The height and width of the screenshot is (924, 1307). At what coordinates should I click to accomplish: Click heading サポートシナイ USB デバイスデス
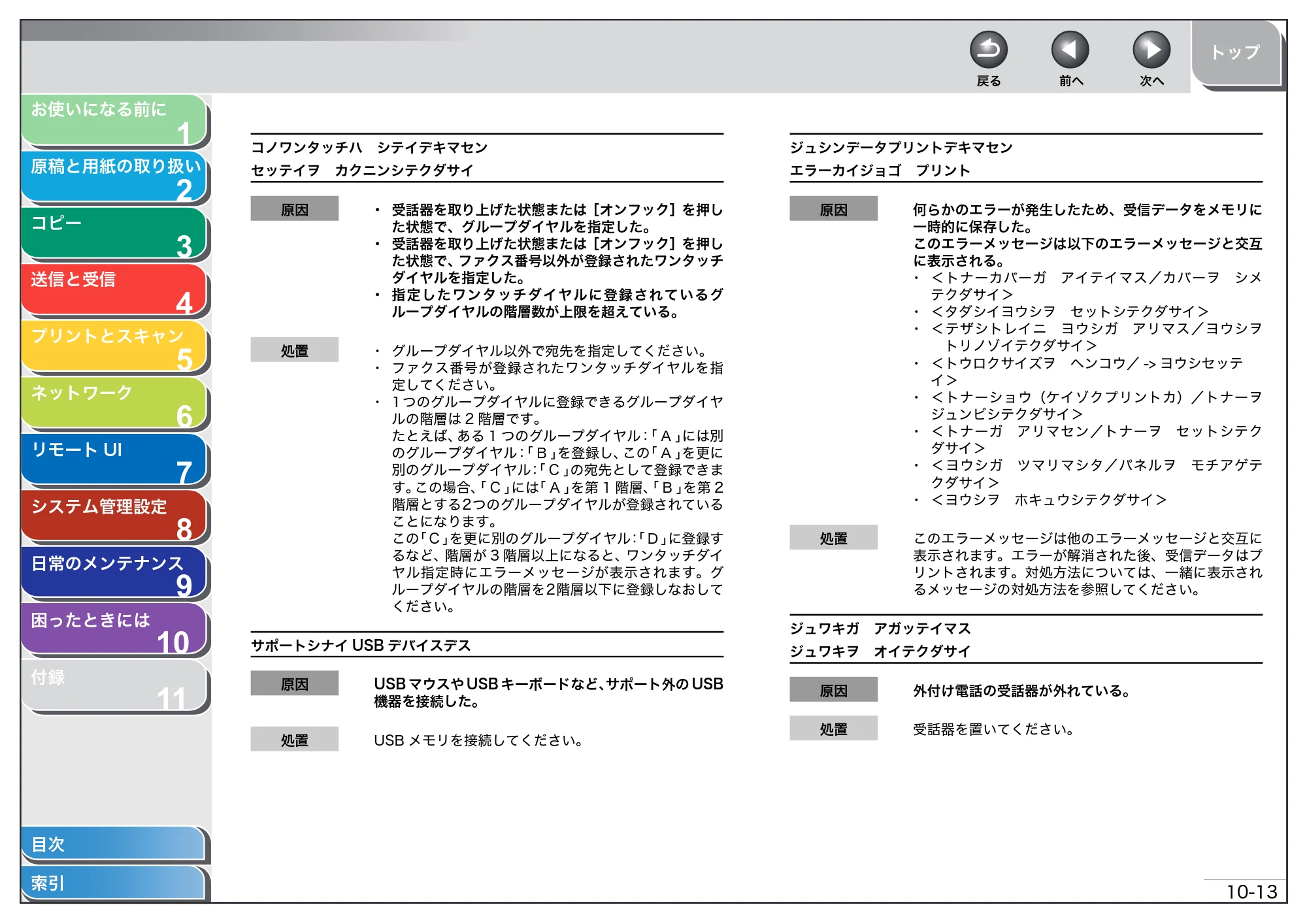click(361, 646)
